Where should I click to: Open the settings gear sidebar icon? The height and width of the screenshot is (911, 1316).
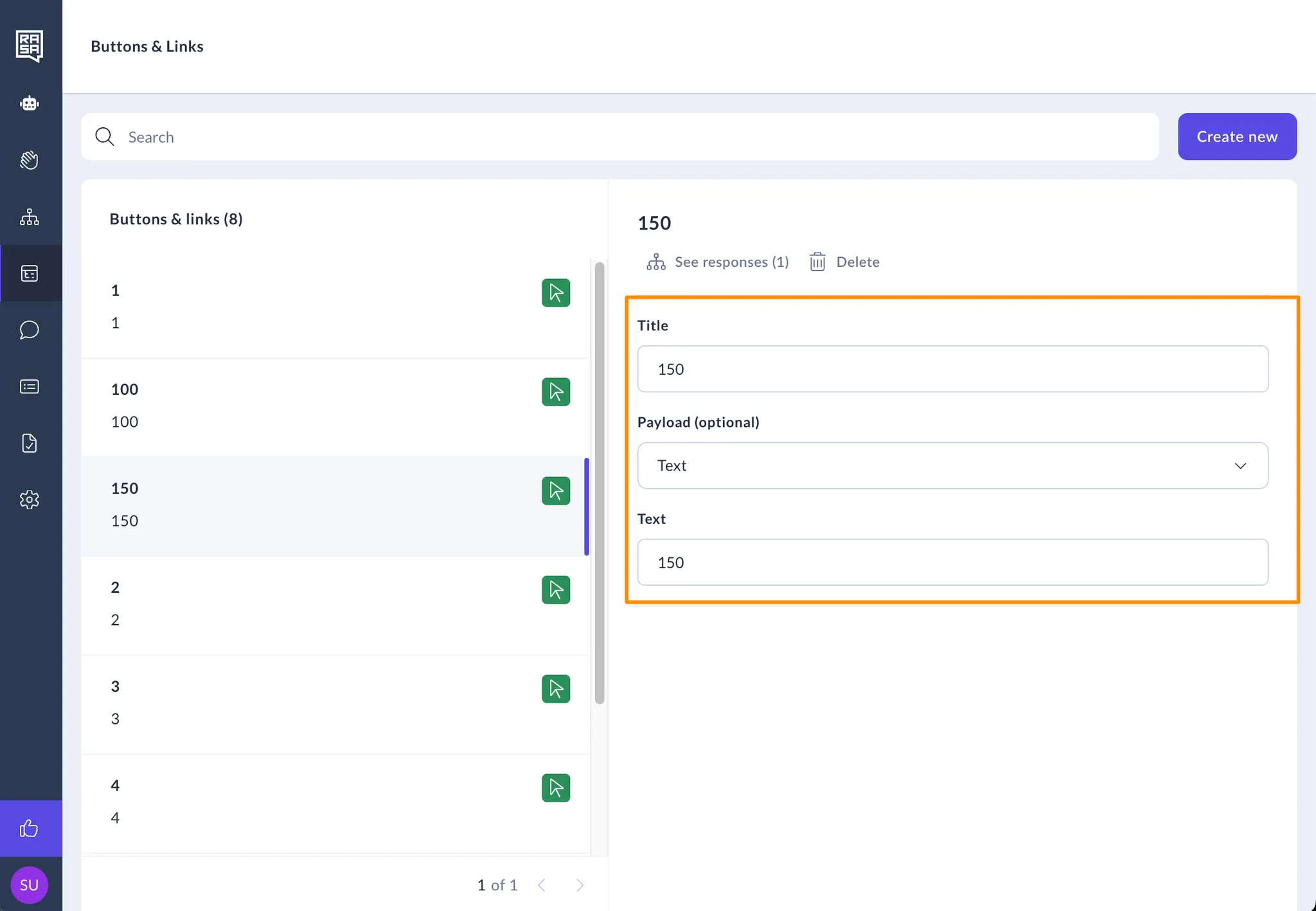pyautogui.click(x=30, y=500)
